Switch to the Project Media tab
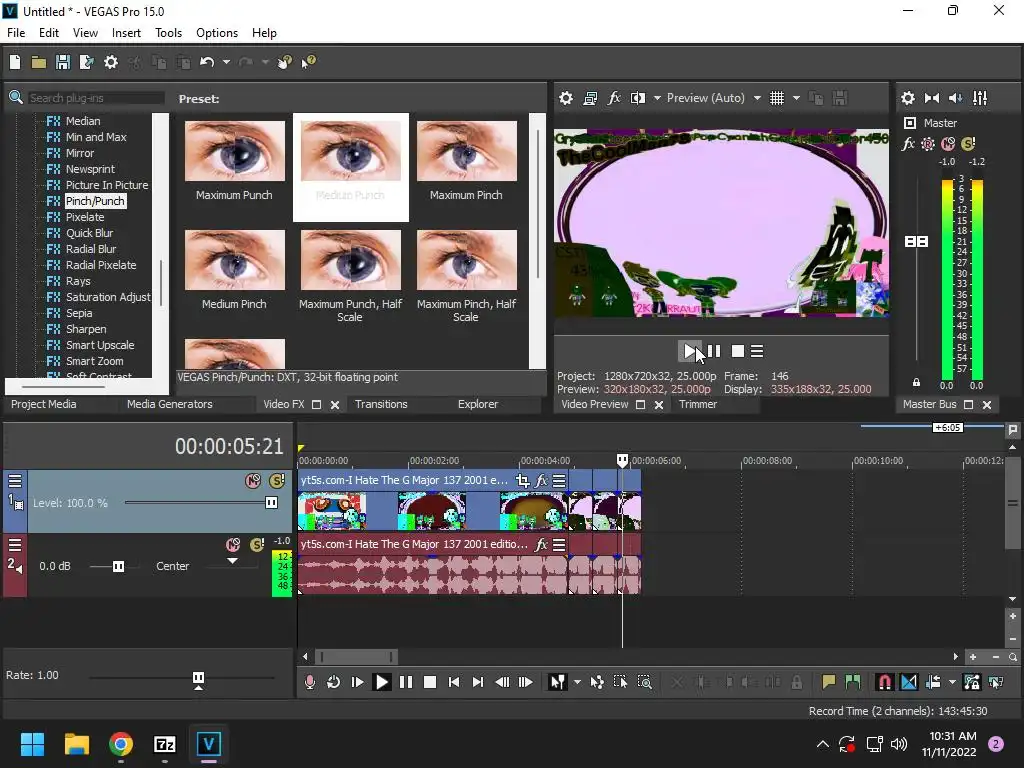This screenshot has height=768, width=1024. pos(44,404)
